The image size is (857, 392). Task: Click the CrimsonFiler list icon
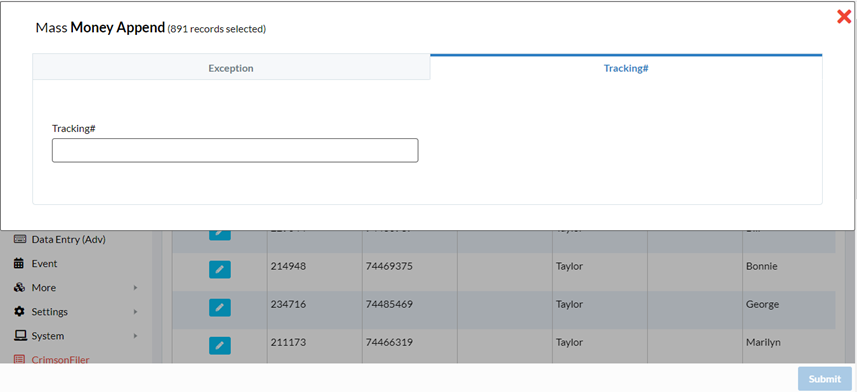20,360
